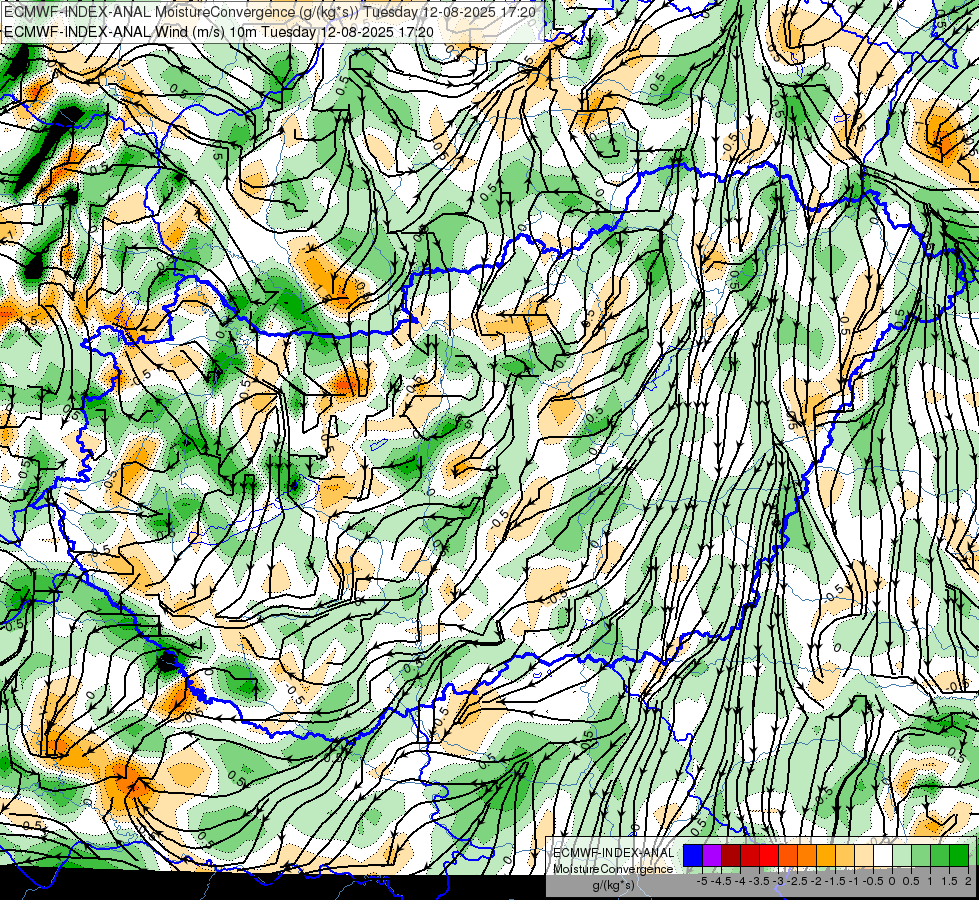The image size is (979, 900).
Task: Click the 1 legend scale value
Action: [930, 881]
